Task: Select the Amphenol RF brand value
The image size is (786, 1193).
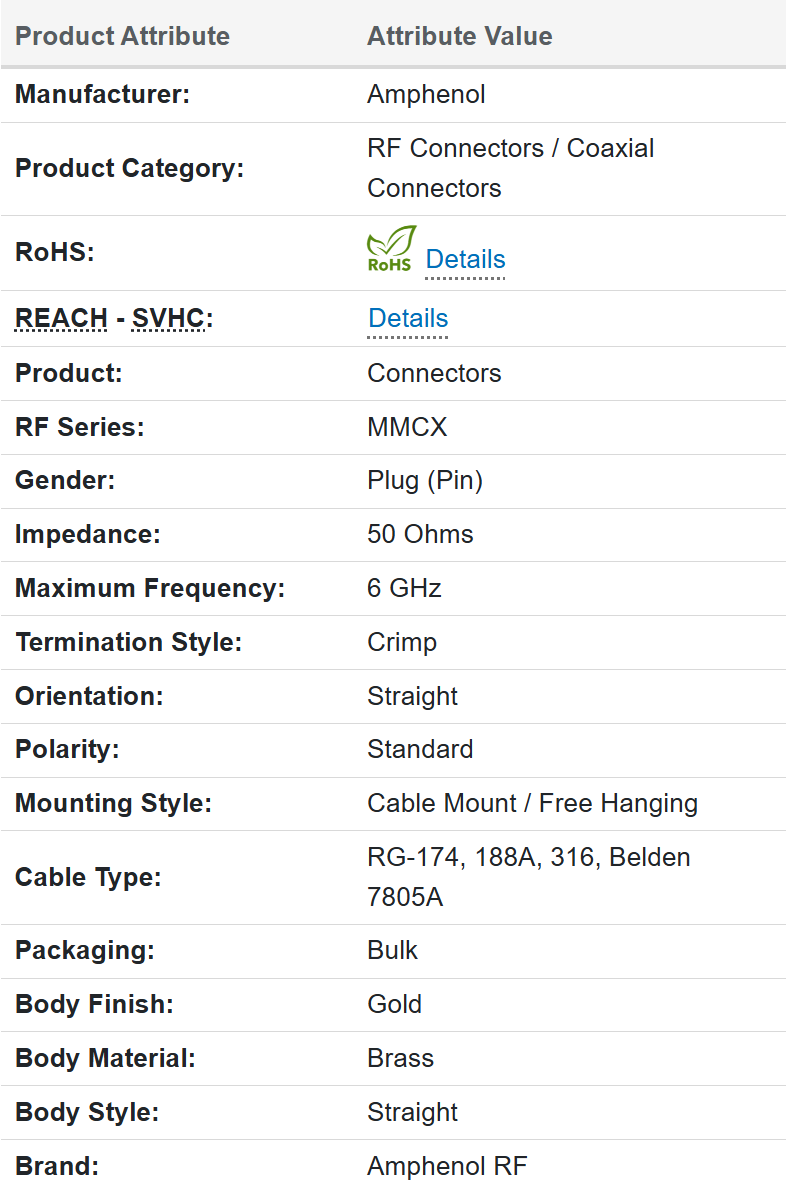Action: 447,1166
